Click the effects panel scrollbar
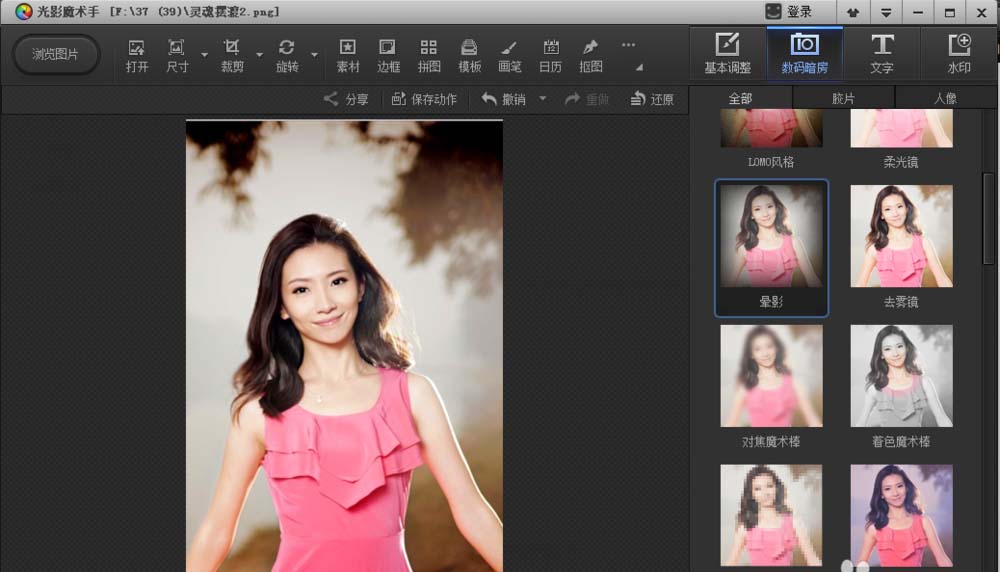The width and height of the screenshot is (1000, 572). point(989,218)
